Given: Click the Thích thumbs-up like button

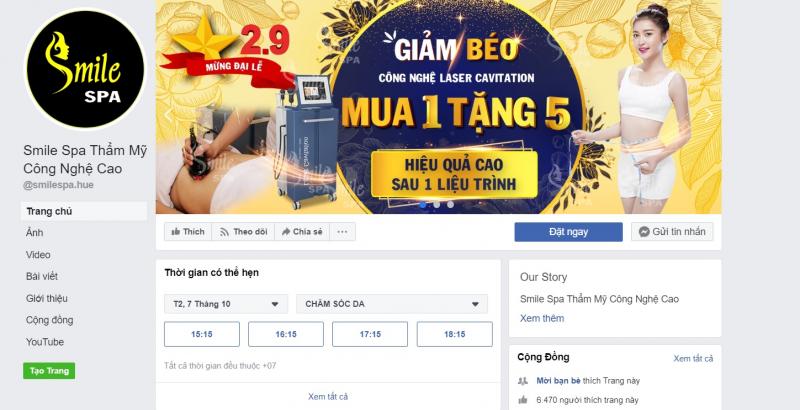Looking at the screenshot, I should (188, 232).
